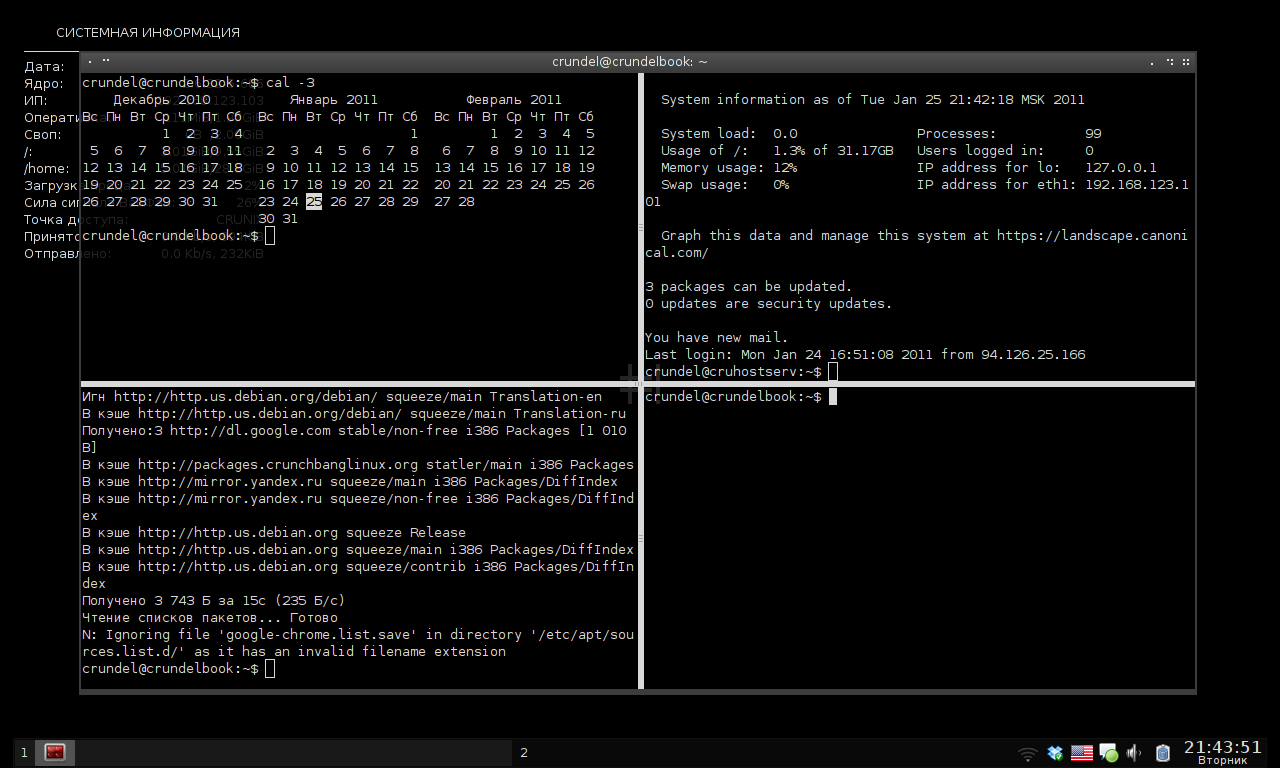Click '3 packages can be updated.' line

click(x=749, y=287)
